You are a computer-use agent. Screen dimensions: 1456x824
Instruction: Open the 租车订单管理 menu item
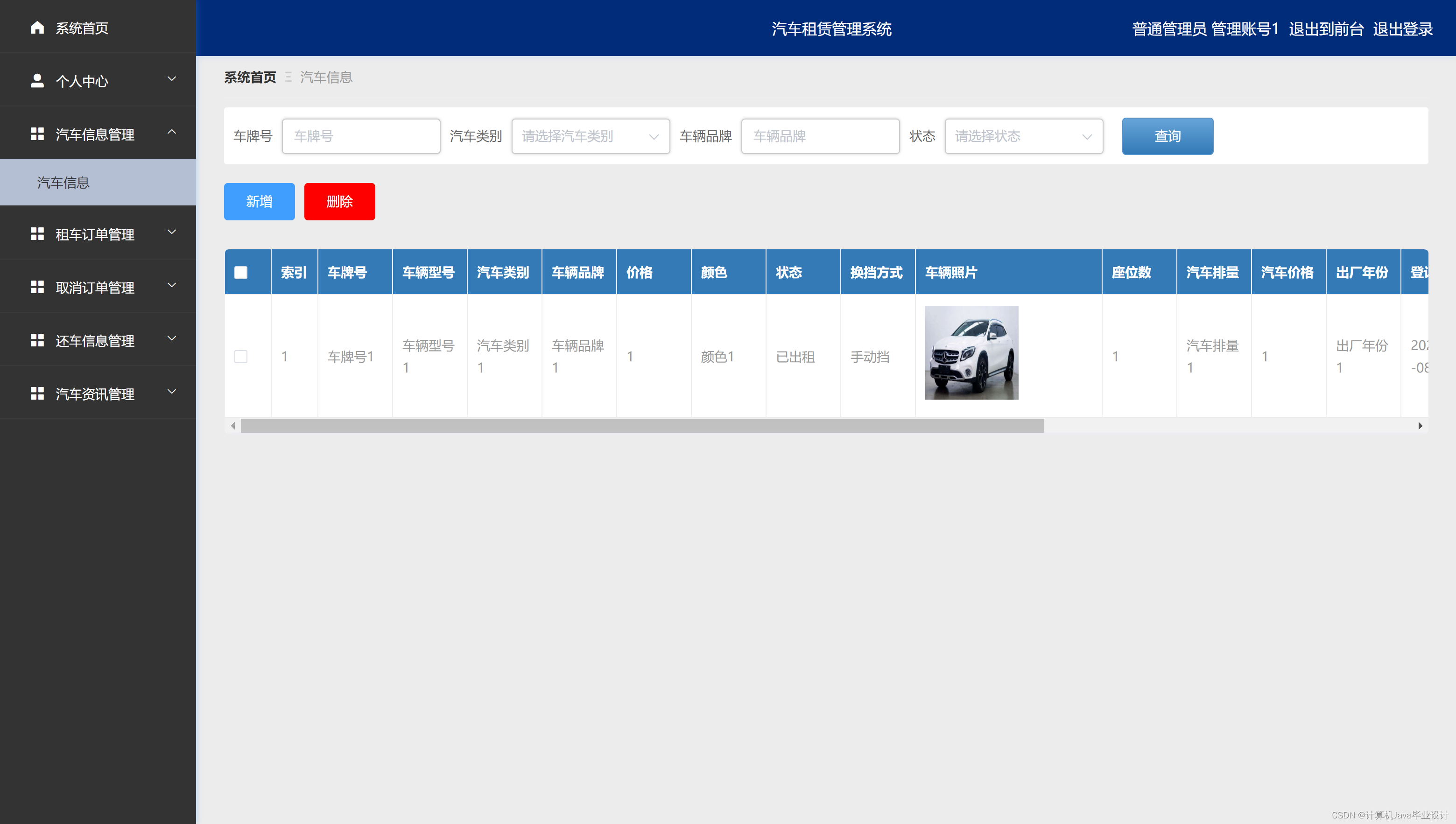(x=95, y=234)
